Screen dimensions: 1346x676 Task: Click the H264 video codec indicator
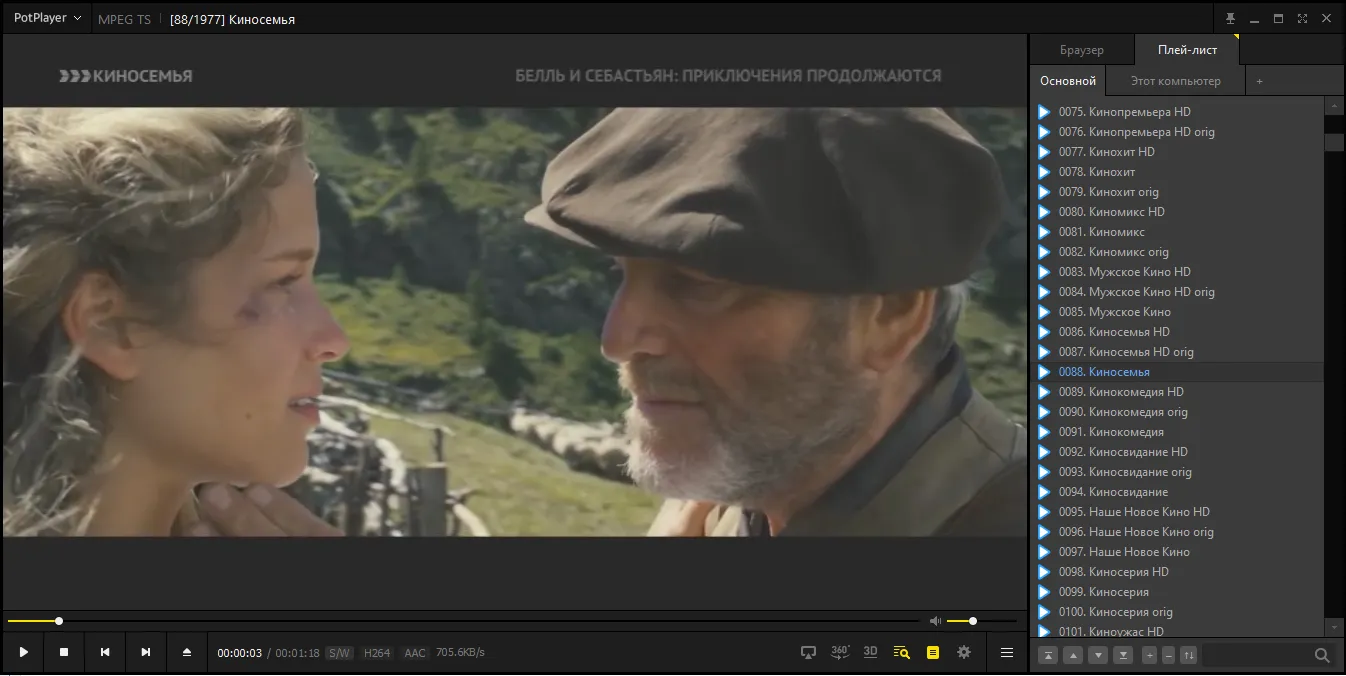click(377, 653)
